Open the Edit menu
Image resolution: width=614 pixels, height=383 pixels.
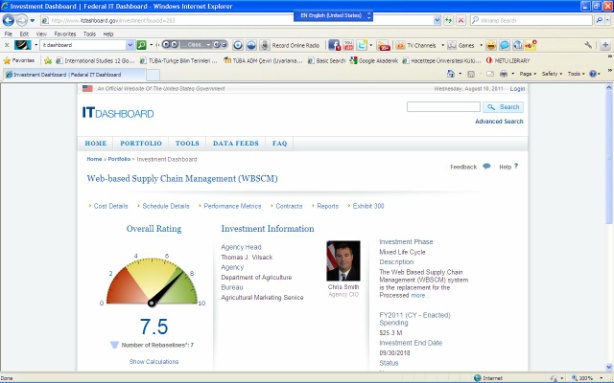tap(24, 34)
